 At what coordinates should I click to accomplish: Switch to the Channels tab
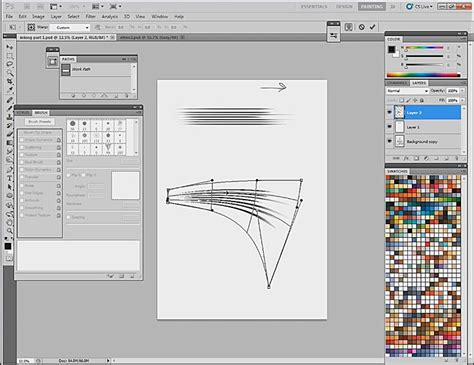(397, 83)
